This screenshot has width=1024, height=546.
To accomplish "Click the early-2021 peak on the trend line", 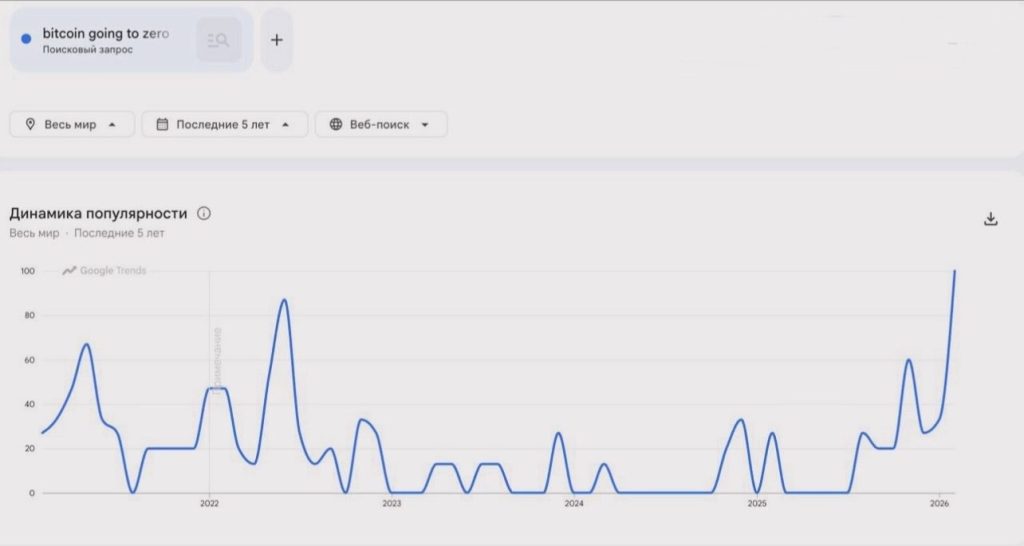I will [x=86, y=344].
